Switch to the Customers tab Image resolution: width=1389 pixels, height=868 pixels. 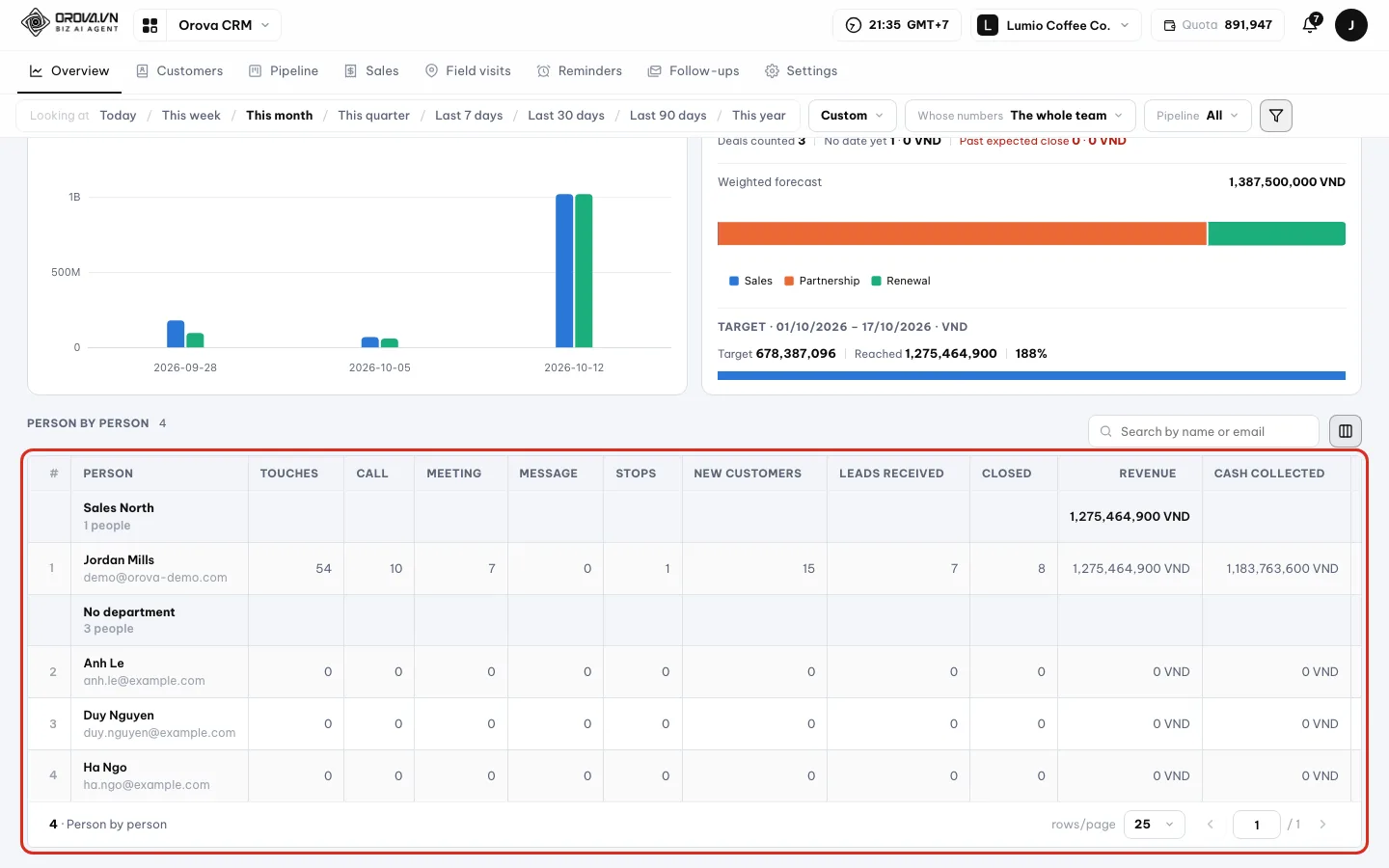180,71
